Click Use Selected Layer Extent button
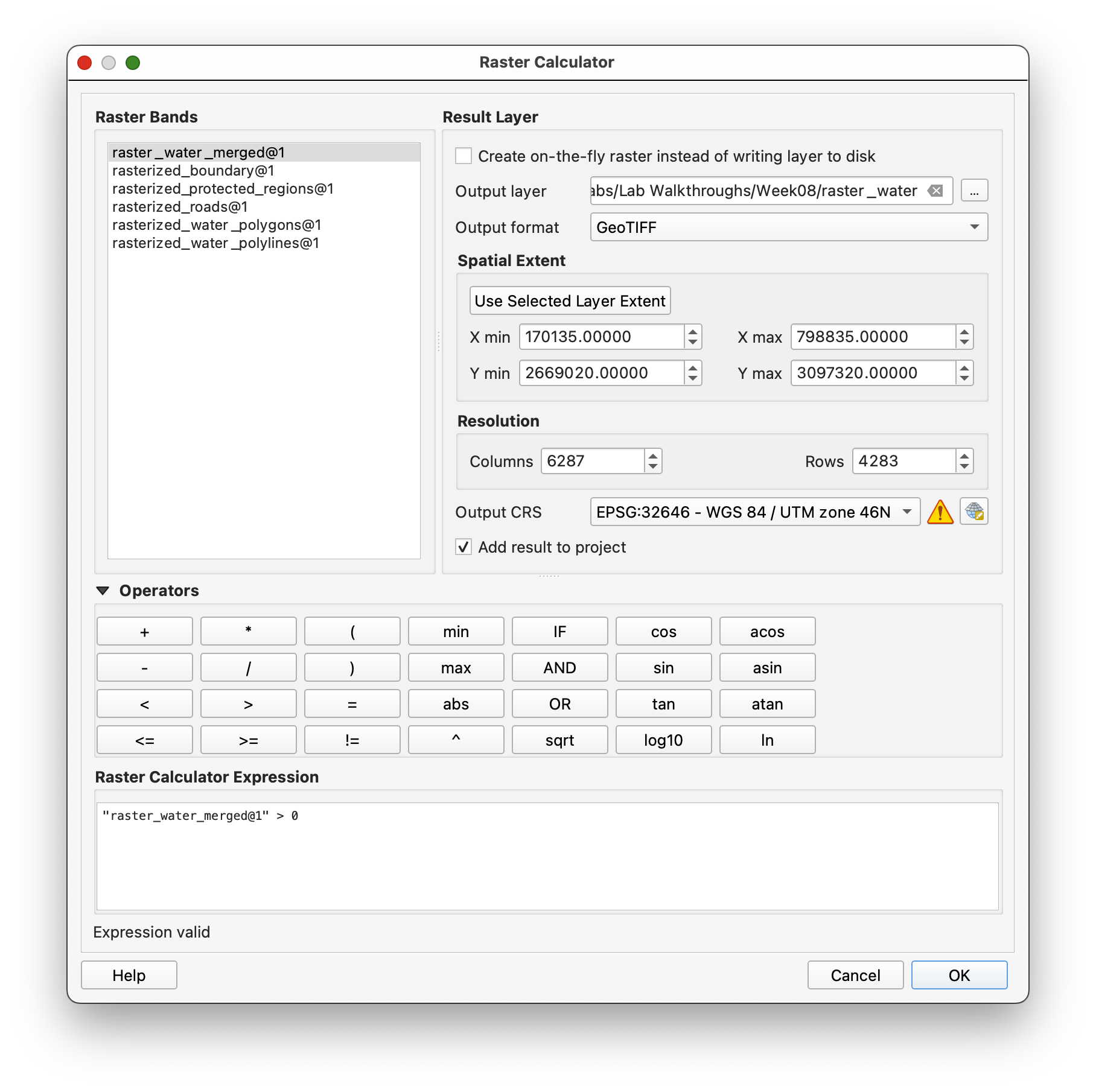Screen dimensions: 1096x1092 click(570, 300)
